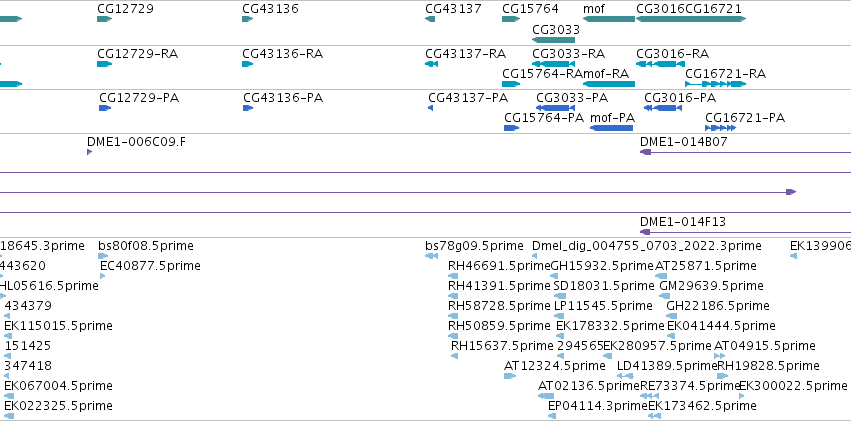Click the LD41389.5prime EST glyph
851x421 pixels.
(625, 376)
